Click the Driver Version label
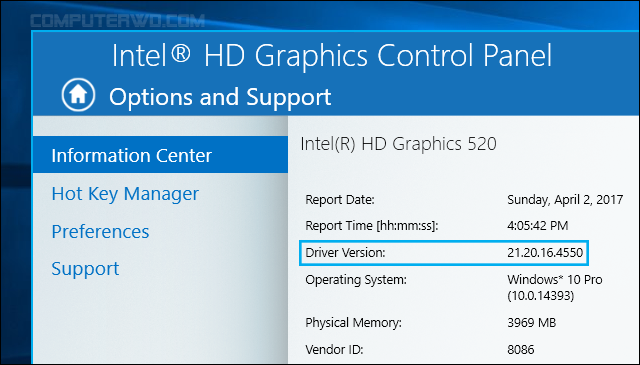The height and width of the screenshot is (365, 640). [x=345, y=253]
